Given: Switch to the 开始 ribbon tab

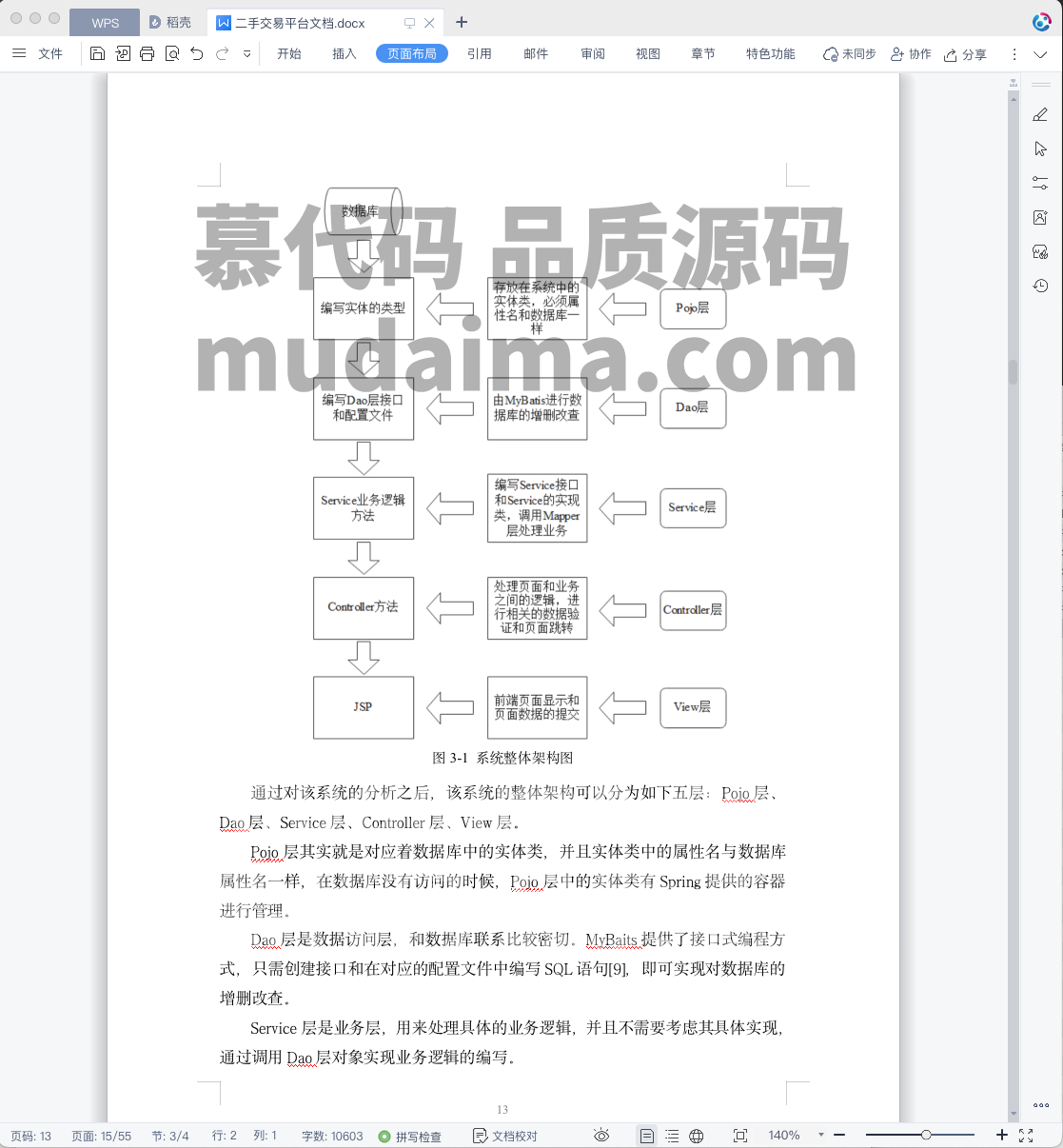Looking at the screenshot, I should coord(289,54).
